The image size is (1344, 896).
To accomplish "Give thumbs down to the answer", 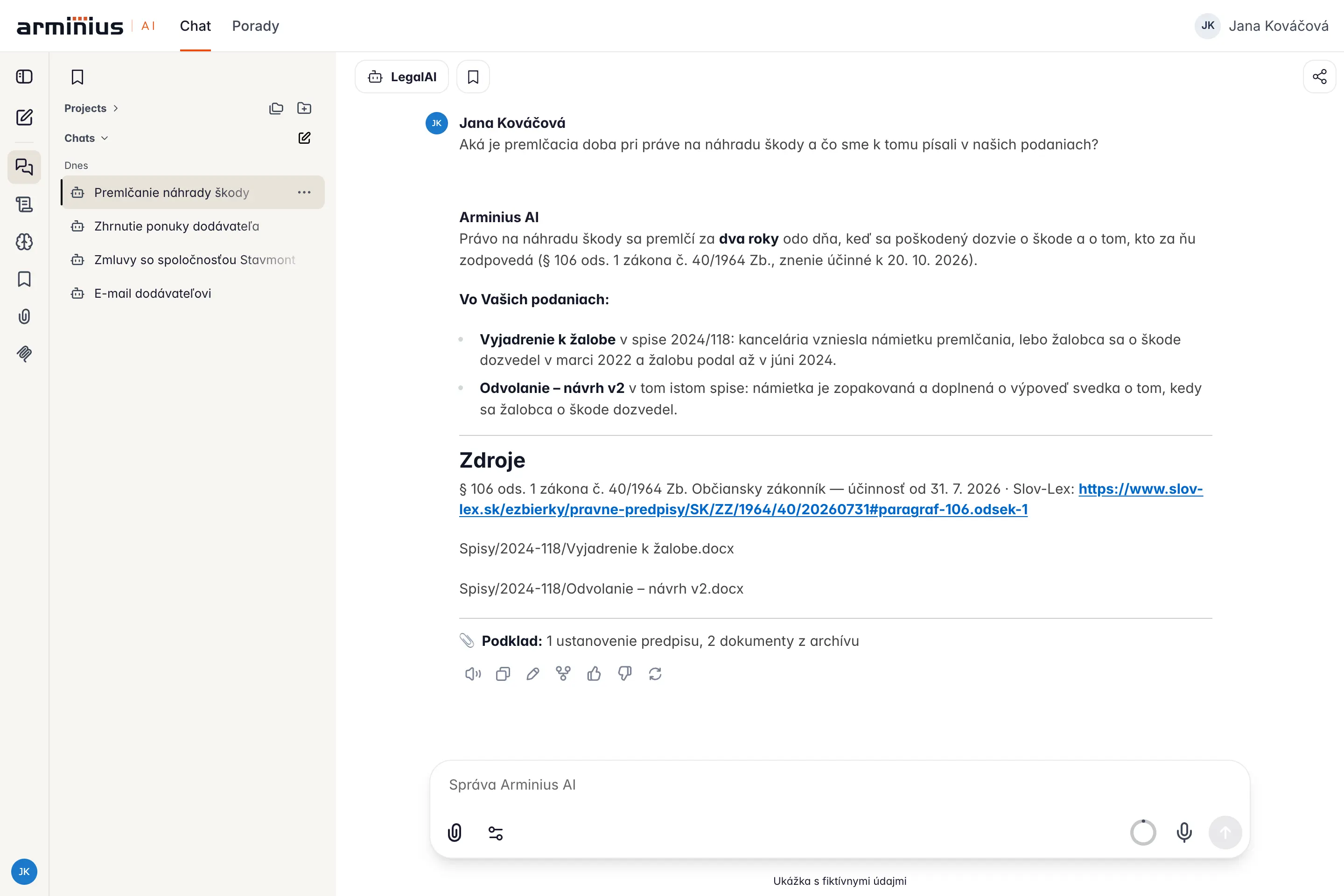I will 624,674.
